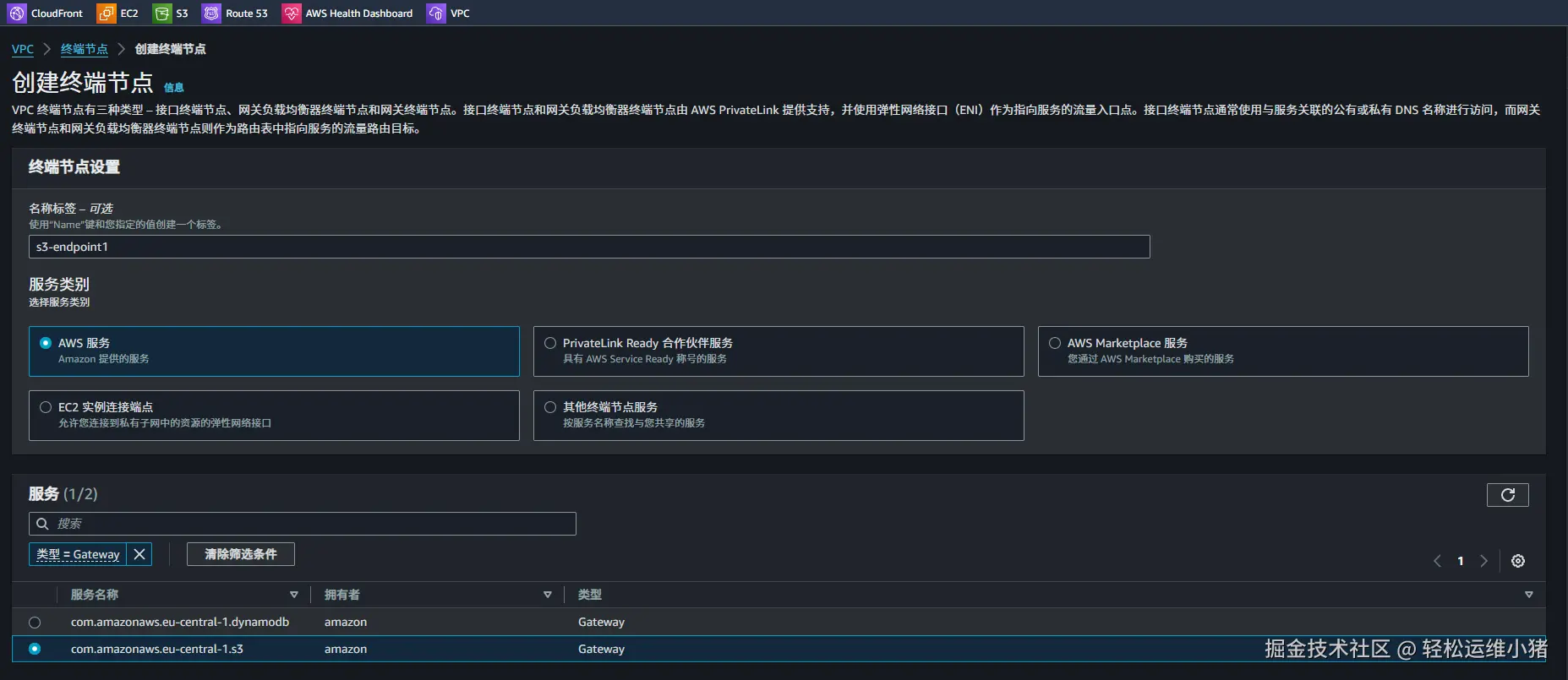
Task: Sort by 服务名称 column arrow
Action: (x=294, y=595)
